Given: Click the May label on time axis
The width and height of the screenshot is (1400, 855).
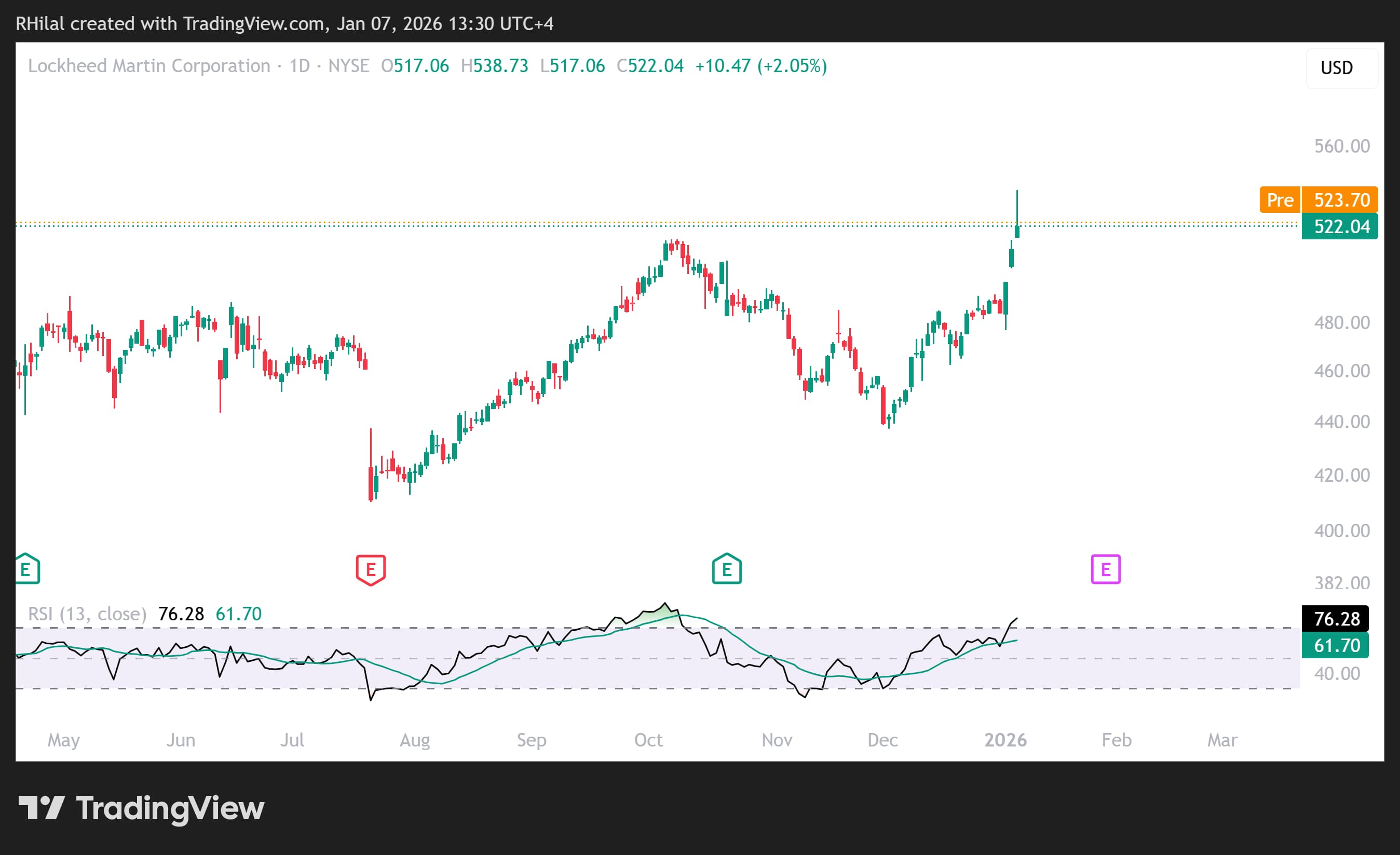Looking at the screenshot, I should (x=64, y=740).
